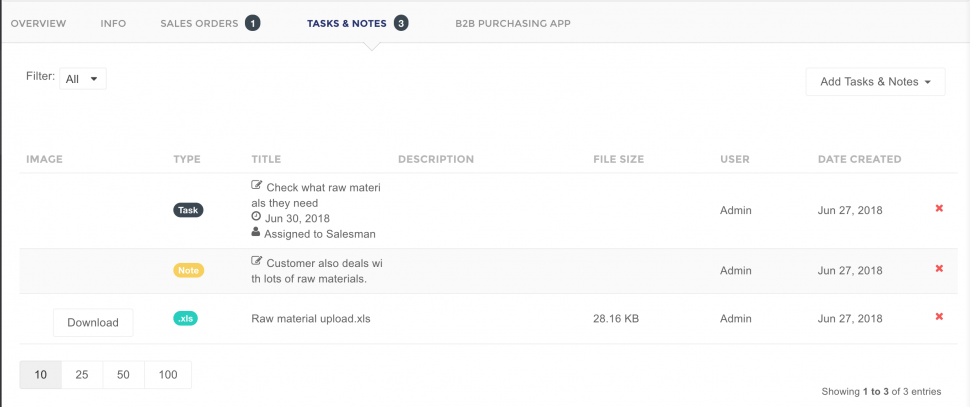Click the yellow Note type badge
The width and height of the screenshot is (970, 407).
pos(189,270)
